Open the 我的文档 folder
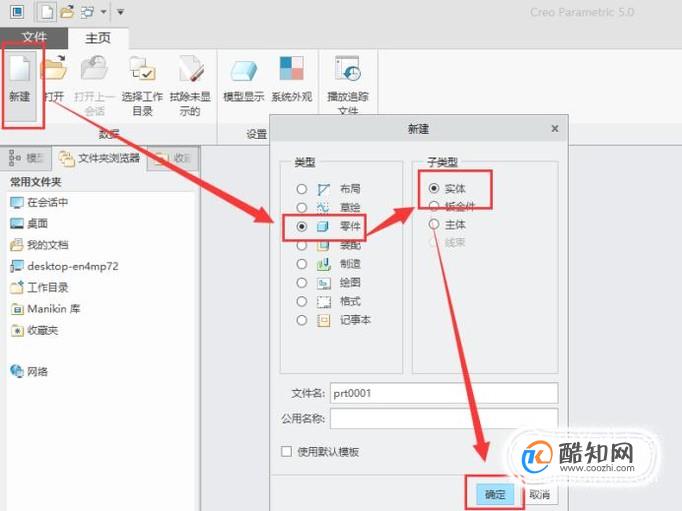This screenshot has height=511, width=682. (39, 245)
